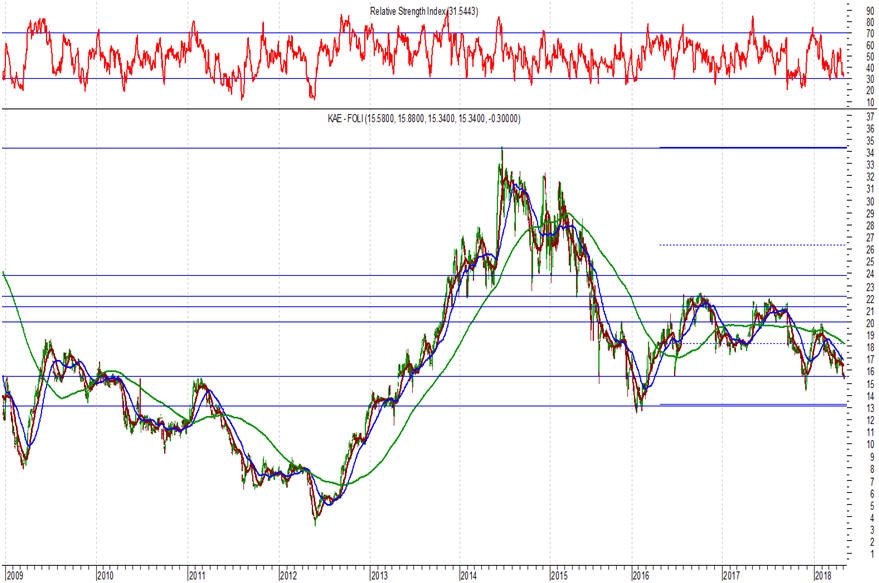
Task: Click the 12 value on price scale
Action: coord(870,420)
